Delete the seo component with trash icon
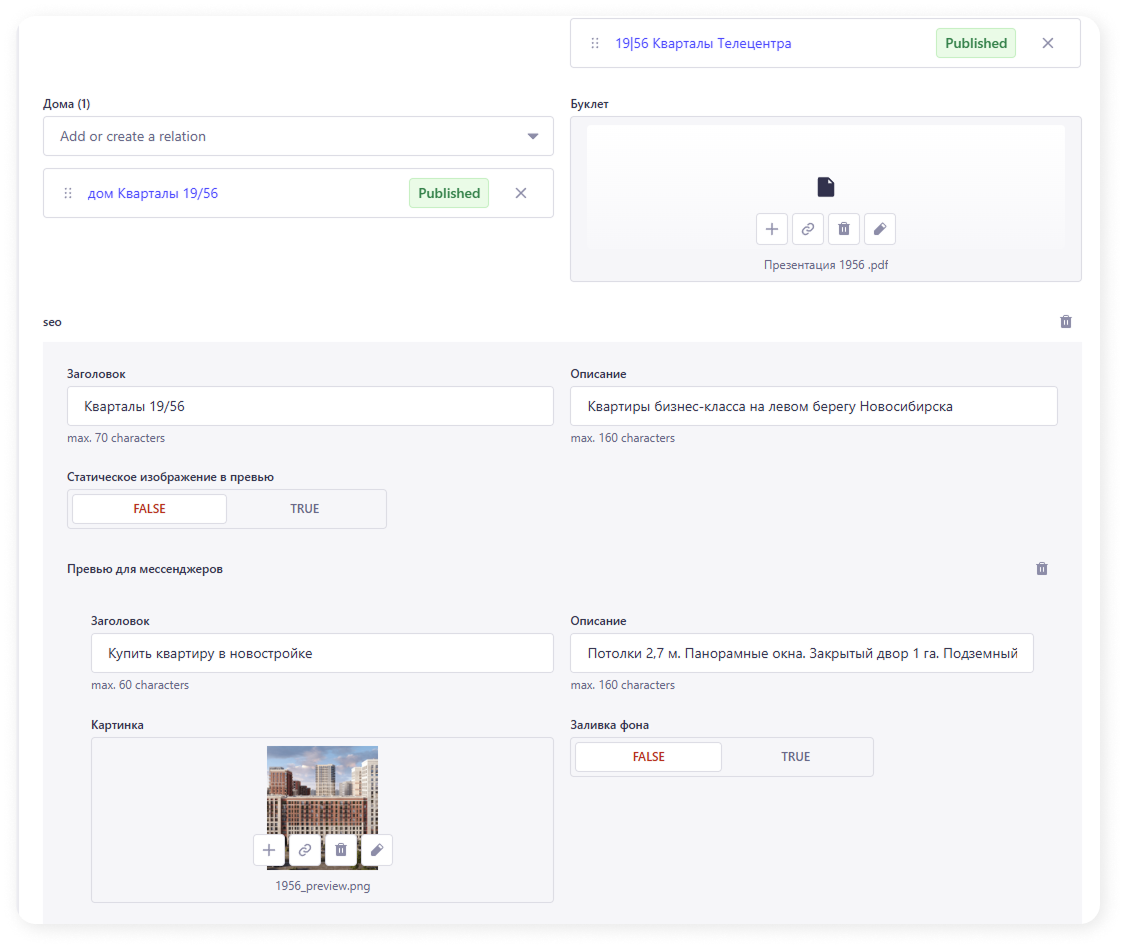This screenshot has height=948, width=1124. coord(1066,322)
